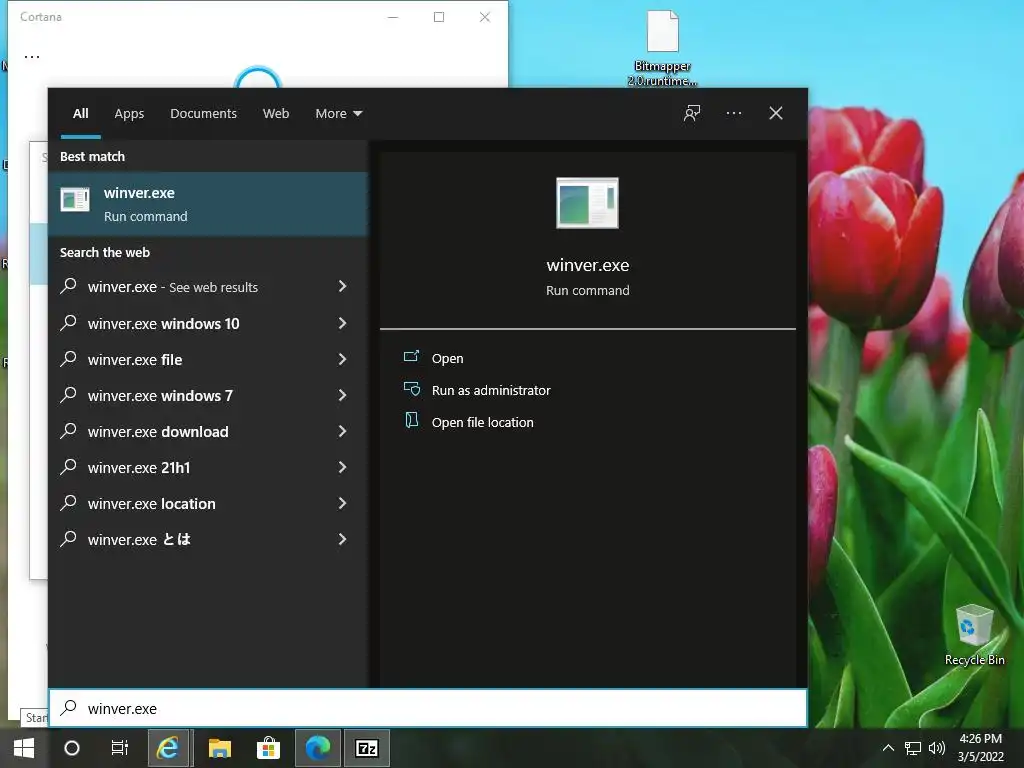Click the Open file location icon
Image resolution: width=1024 pixels, height=768 pixels.
coord(411,420)
